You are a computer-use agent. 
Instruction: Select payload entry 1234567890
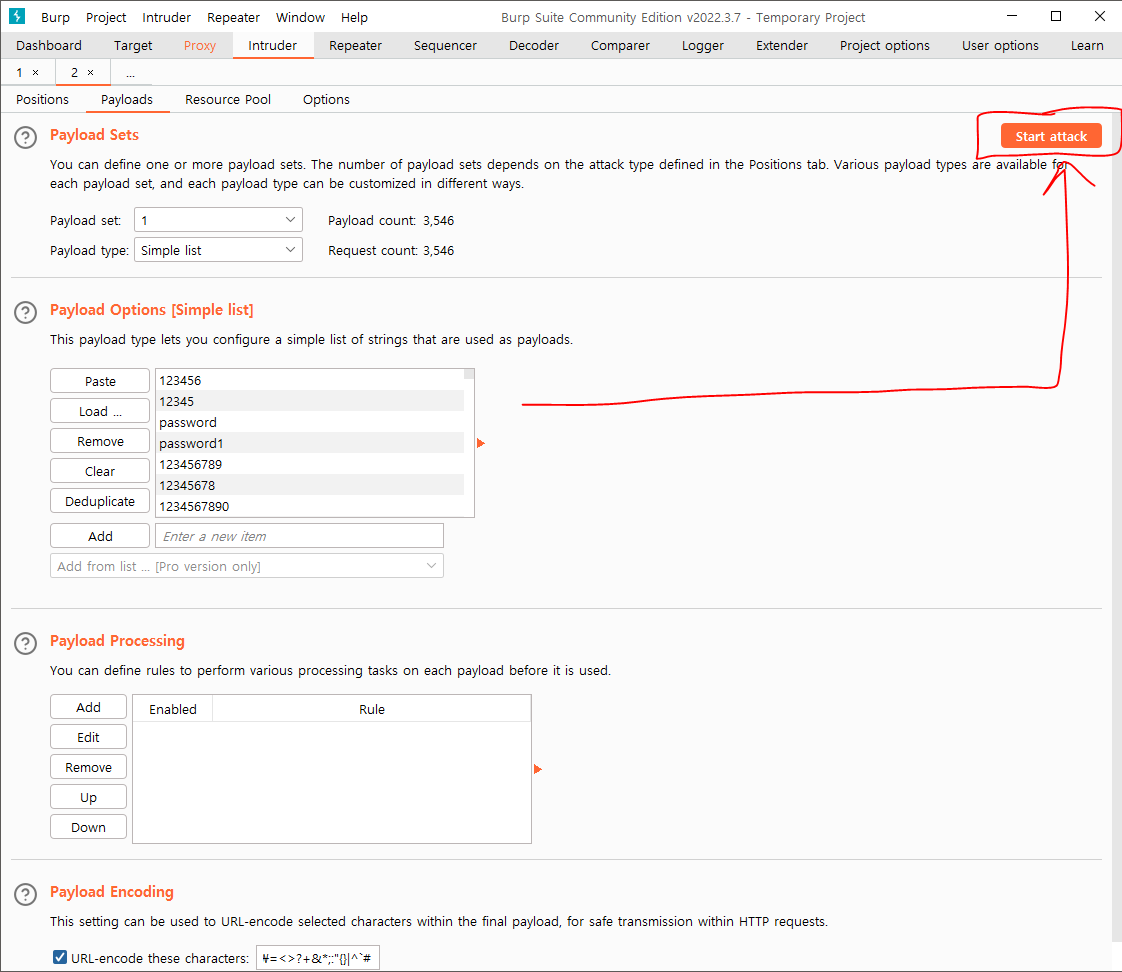[x=310, y=506]
